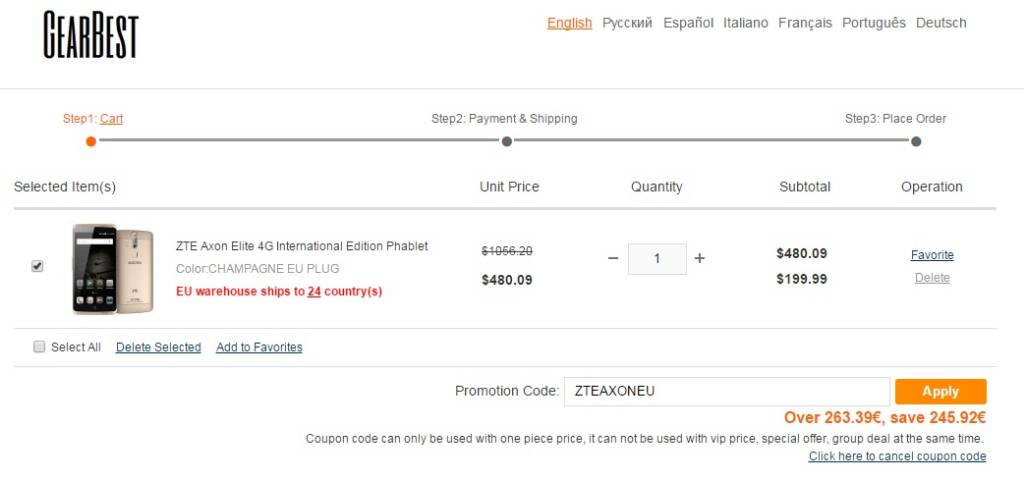
Task: Add item to Favorite
Action: 932,255
